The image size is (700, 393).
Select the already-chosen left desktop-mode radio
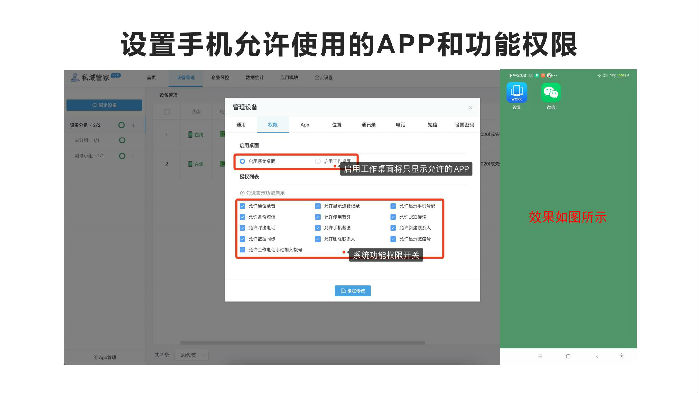pos(242,161)
